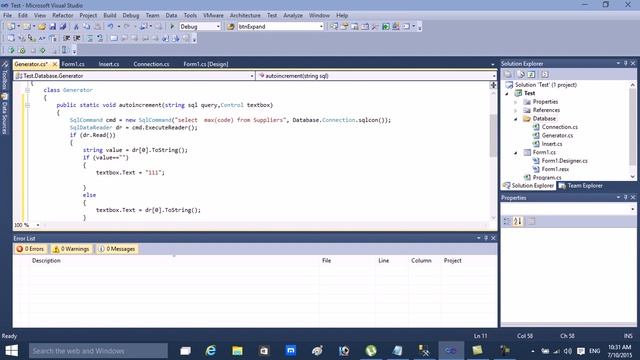Screen dimensions: 640x360
Task: Click the New Project toolbar icon
Action: point(11,27)
